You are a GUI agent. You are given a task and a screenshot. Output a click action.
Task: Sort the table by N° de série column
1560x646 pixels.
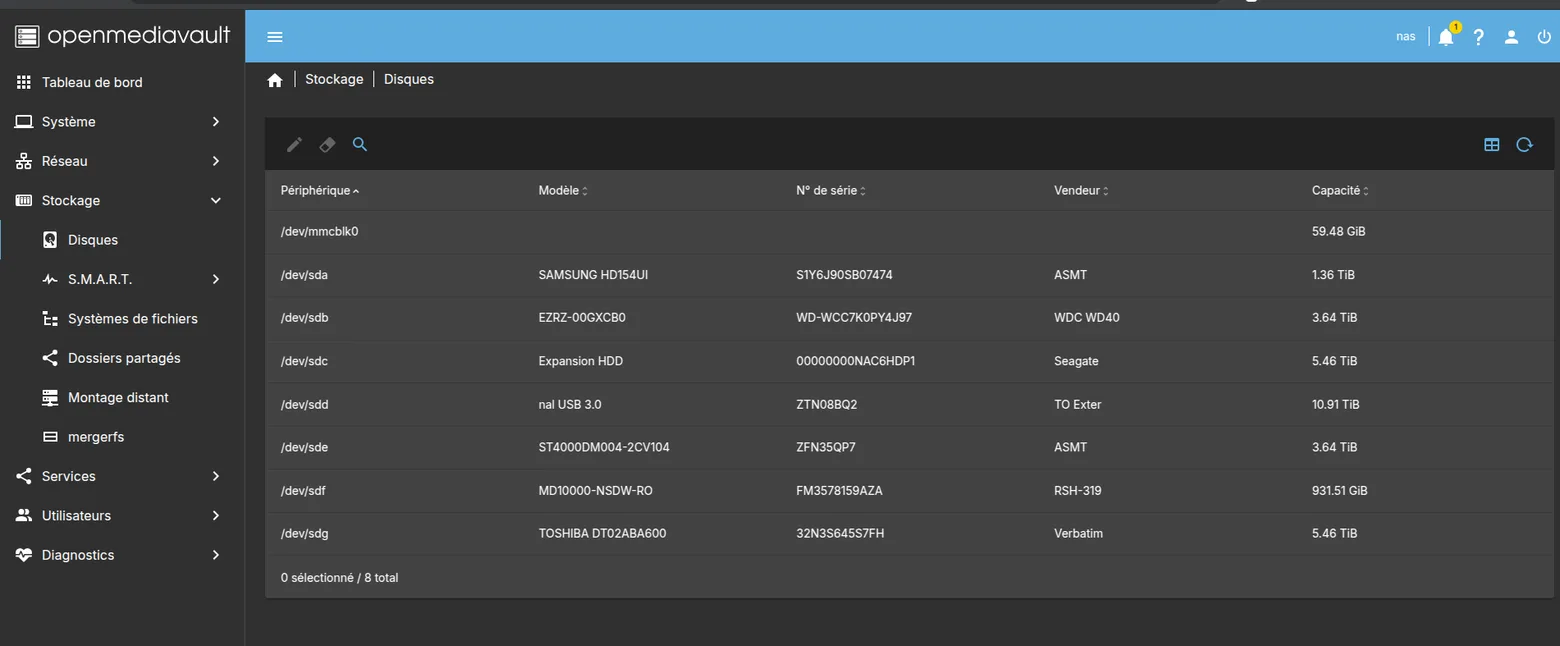[x=831, y=190]
